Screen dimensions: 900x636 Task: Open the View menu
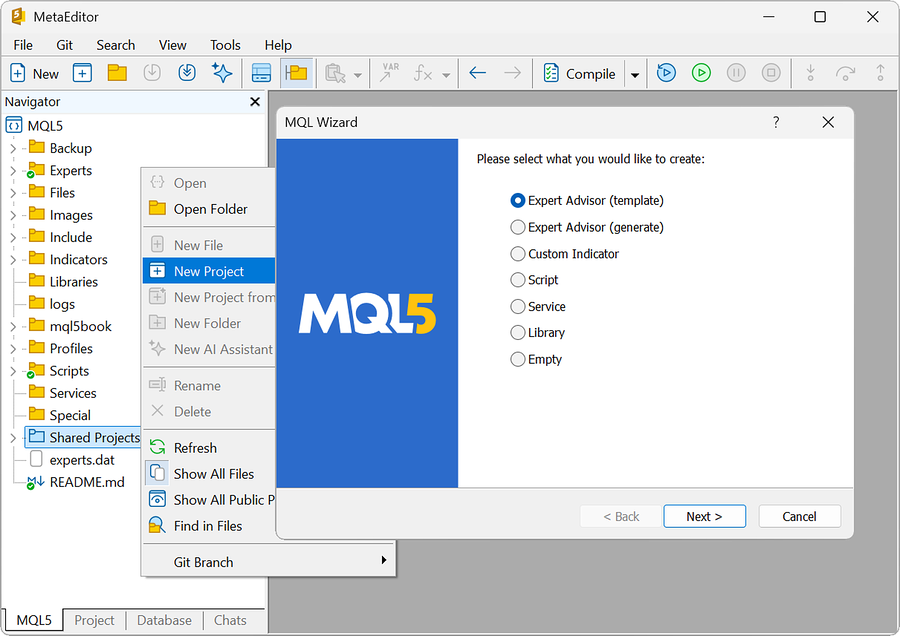coord(172,45)
